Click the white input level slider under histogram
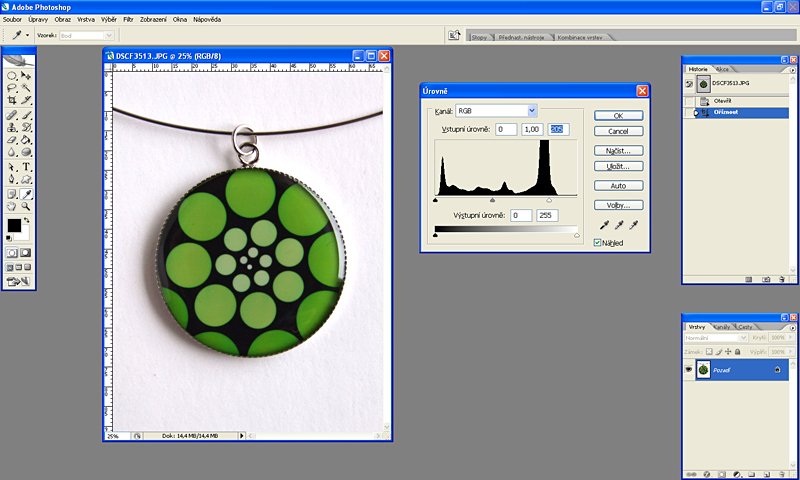Image resolution: width=800 pixels, height=480 pixels. (x=549, y=201)
